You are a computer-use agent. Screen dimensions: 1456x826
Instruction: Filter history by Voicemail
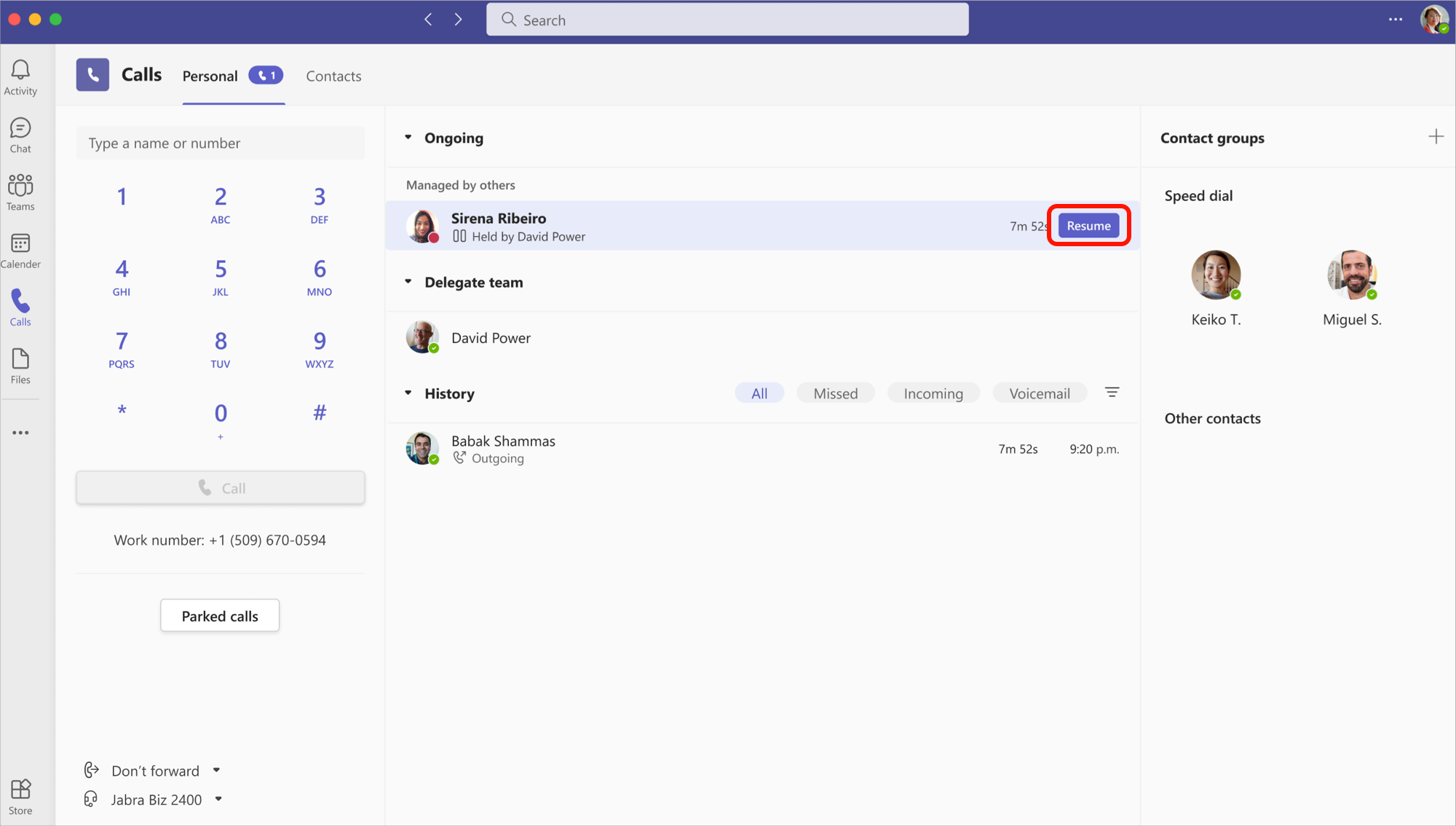[1040, 393]
